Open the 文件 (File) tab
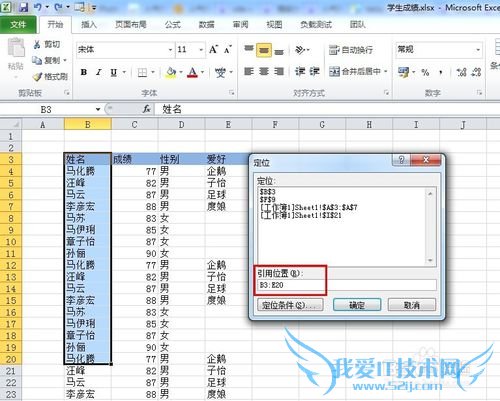 (x=18, y=25)
